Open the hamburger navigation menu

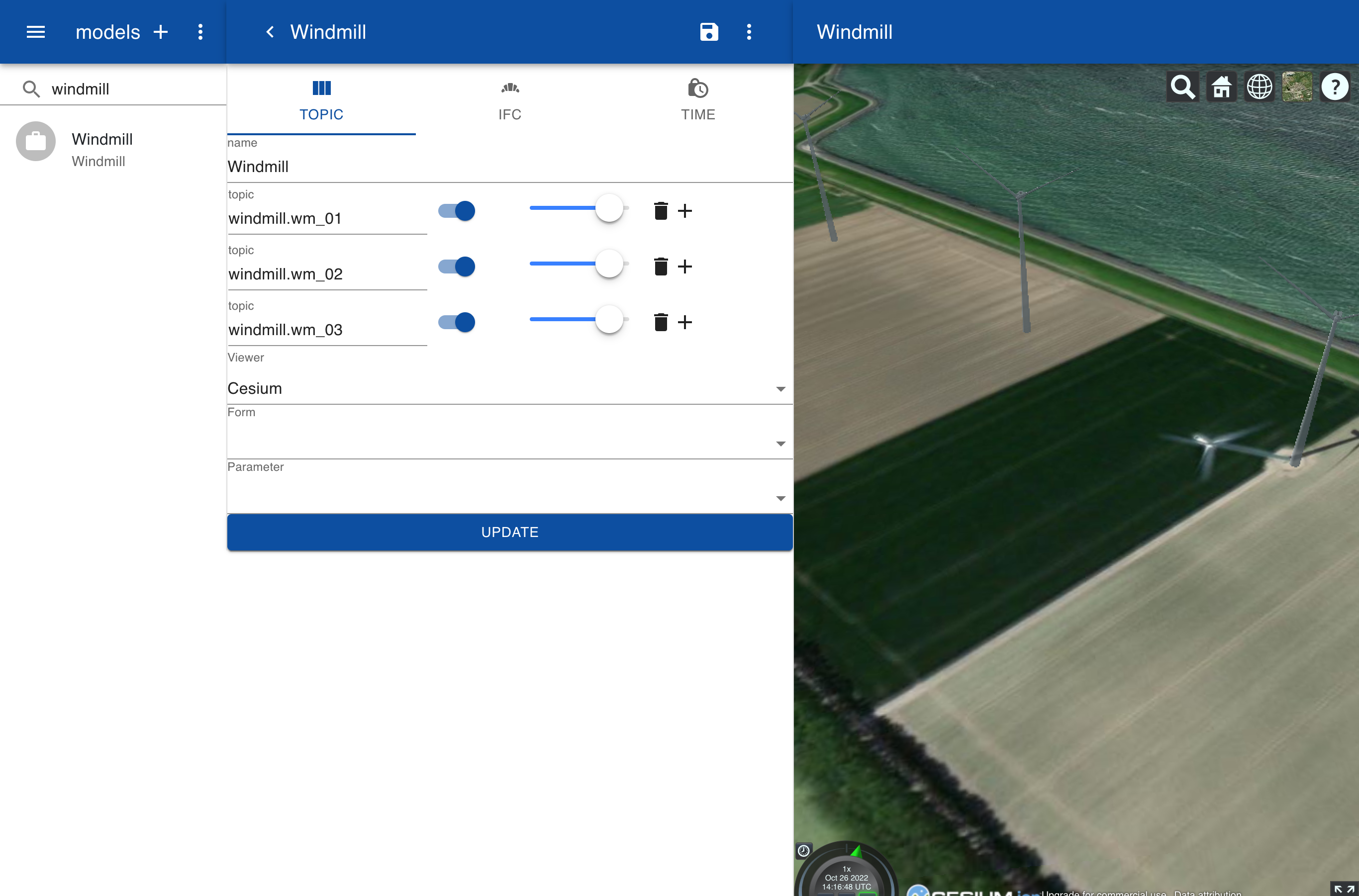point(35,32)
